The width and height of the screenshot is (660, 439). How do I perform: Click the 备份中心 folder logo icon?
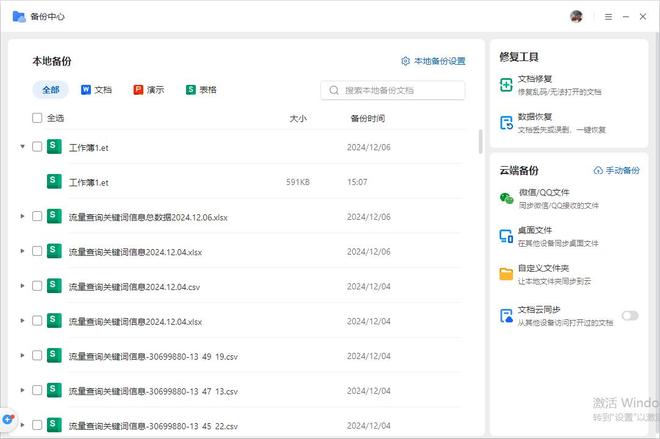pos(19,16)
